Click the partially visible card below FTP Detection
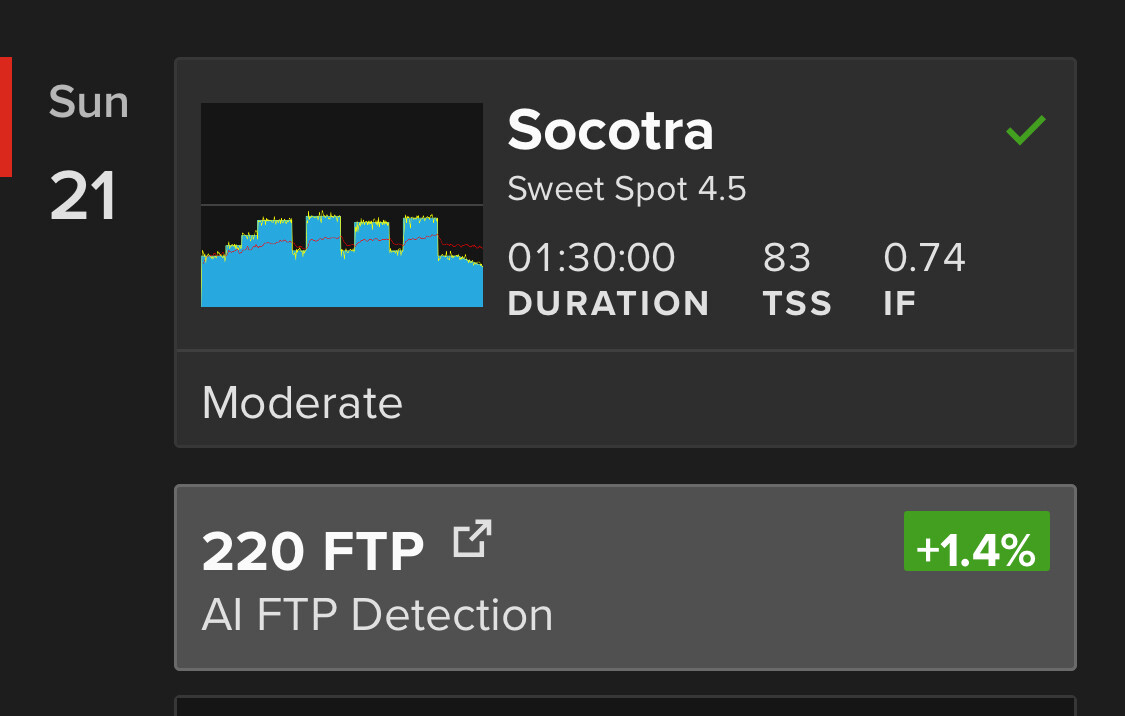This screenshot has width=1125, height=716. click(625, 706)
